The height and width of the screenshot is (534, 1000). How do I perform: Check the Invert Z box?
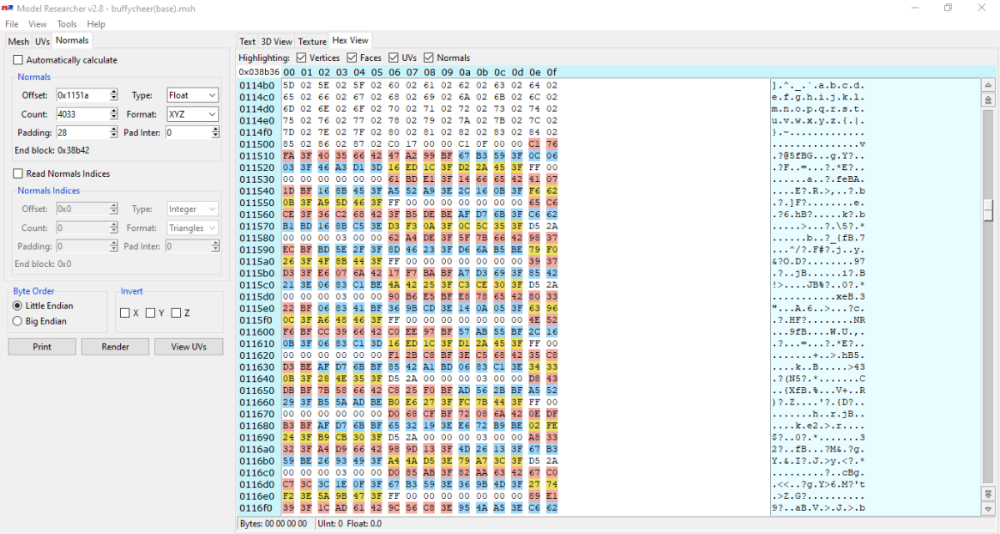(x=176, y=313)
